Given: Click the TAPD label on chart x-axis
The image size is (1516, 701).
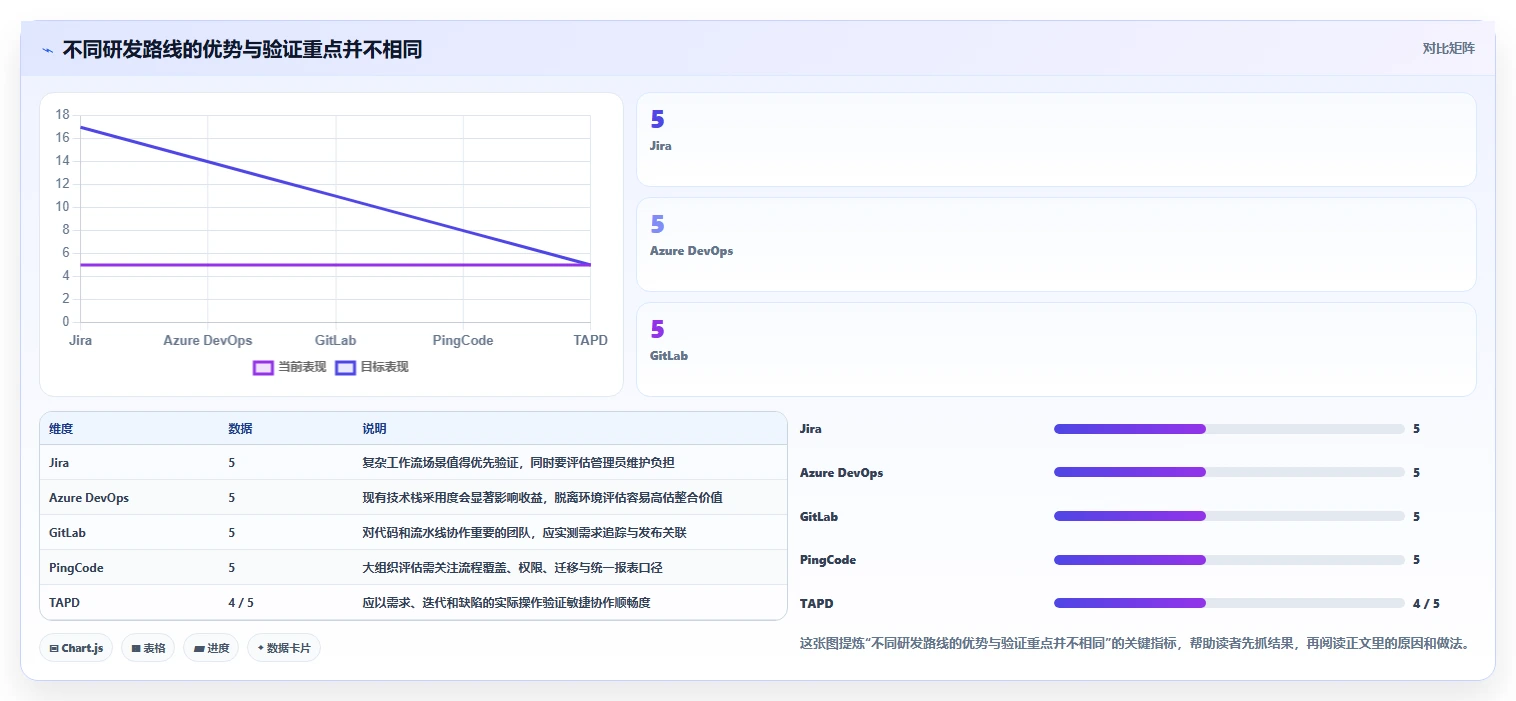Looking at the screenshot, I should (x=590, y=340).
